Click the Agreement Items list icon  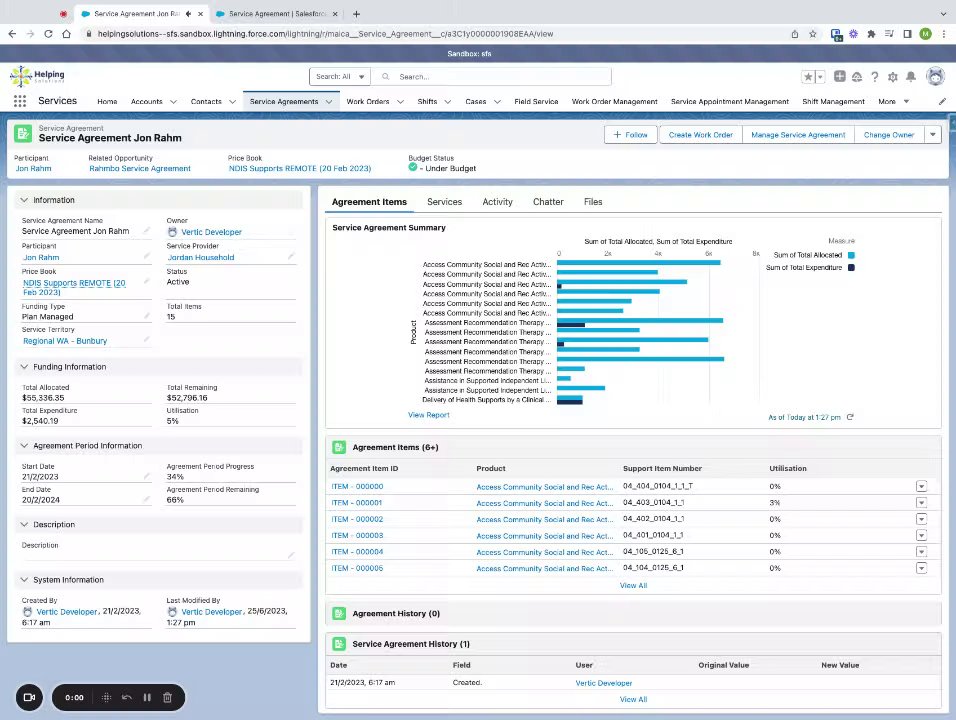339,447
